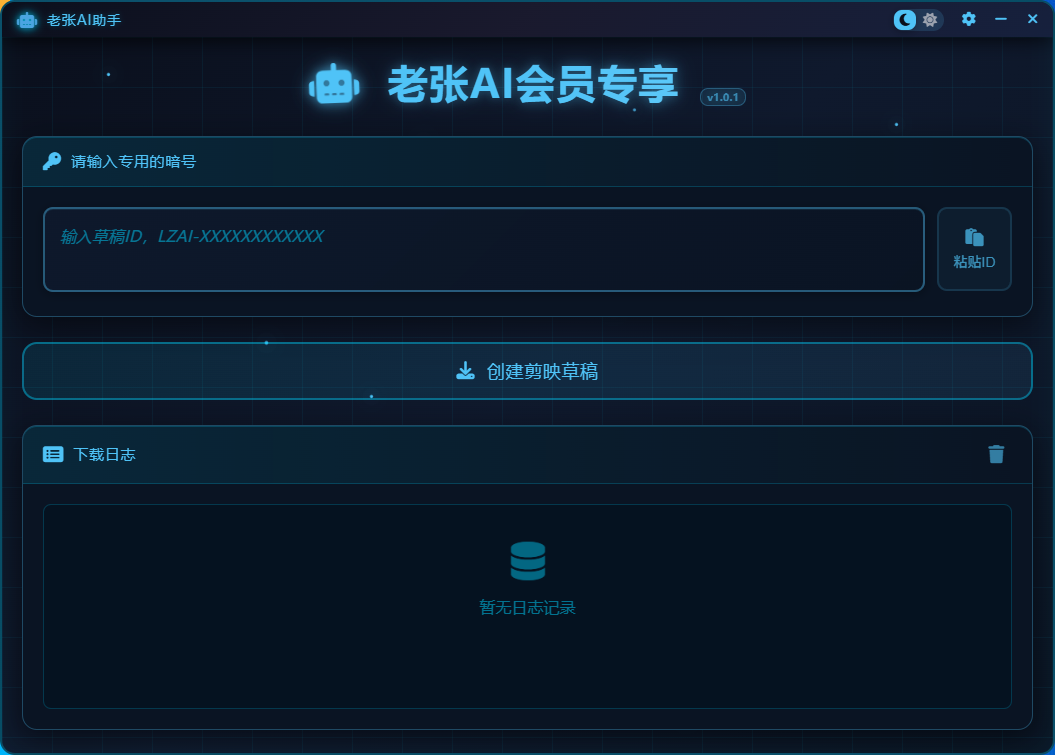Click the download arrow icon on create button
This screenshot has width=1055, height=755.
click(466, 371)
